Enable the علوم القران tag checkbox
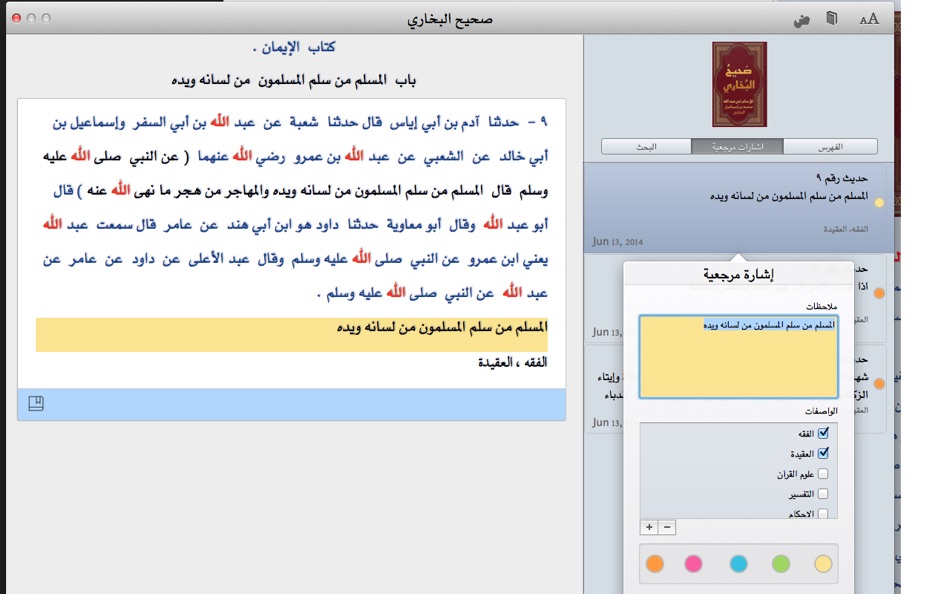 coord(823,473)
